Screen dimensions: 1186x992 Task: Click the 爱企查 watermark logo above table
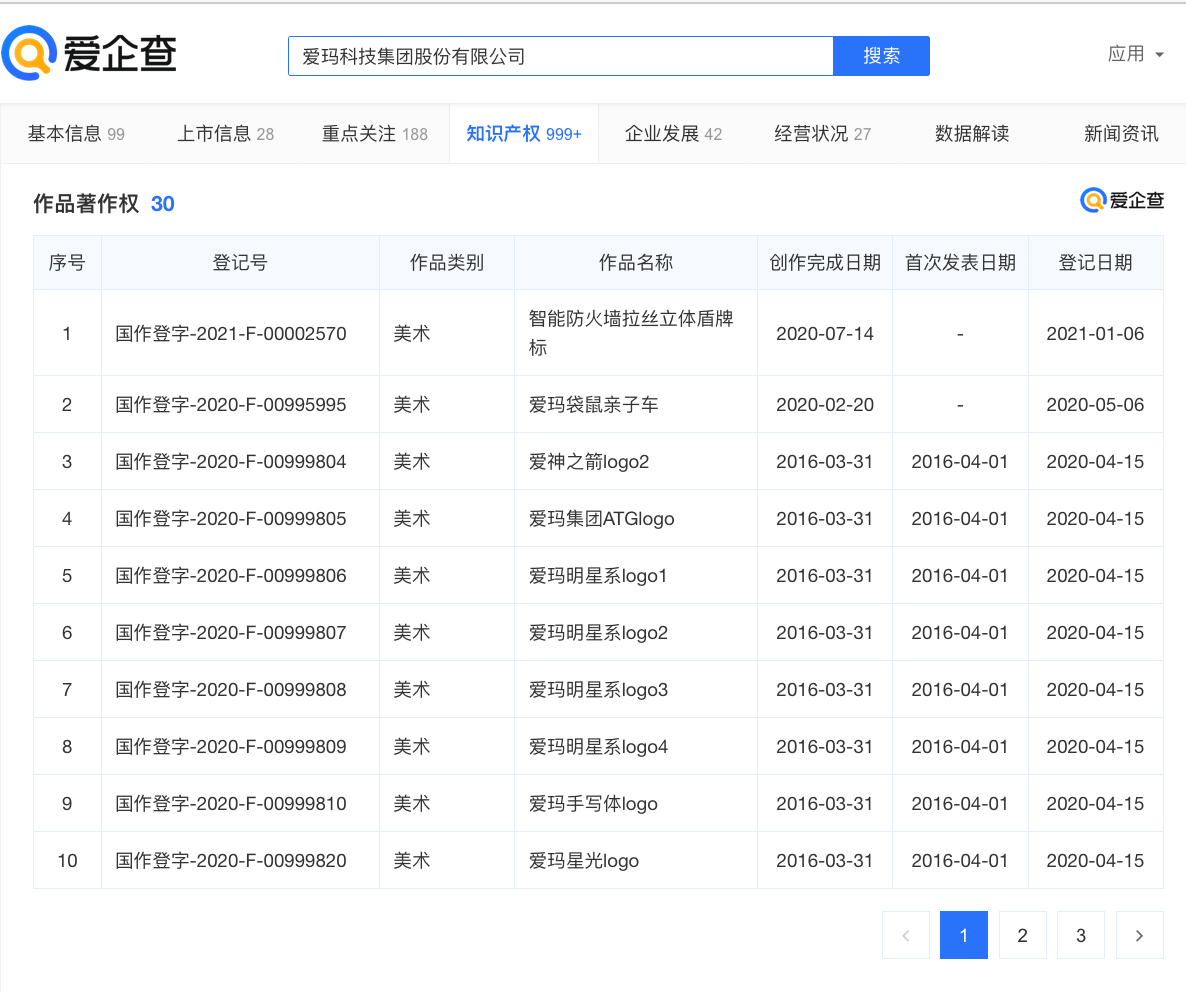[x=1122, y=201]
